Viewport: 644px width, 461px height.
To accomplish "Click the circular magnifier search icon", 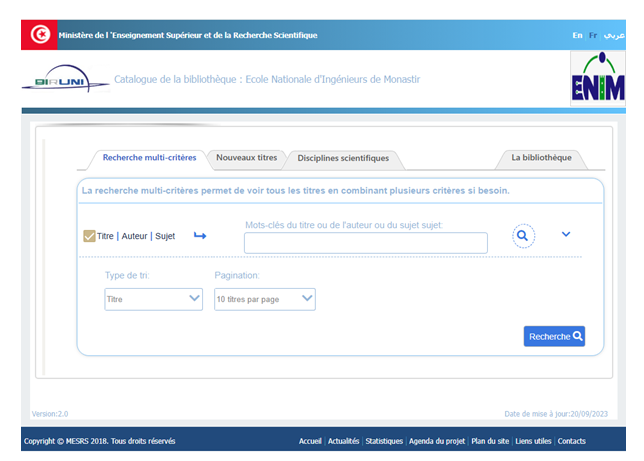I will tap(524, 235).
